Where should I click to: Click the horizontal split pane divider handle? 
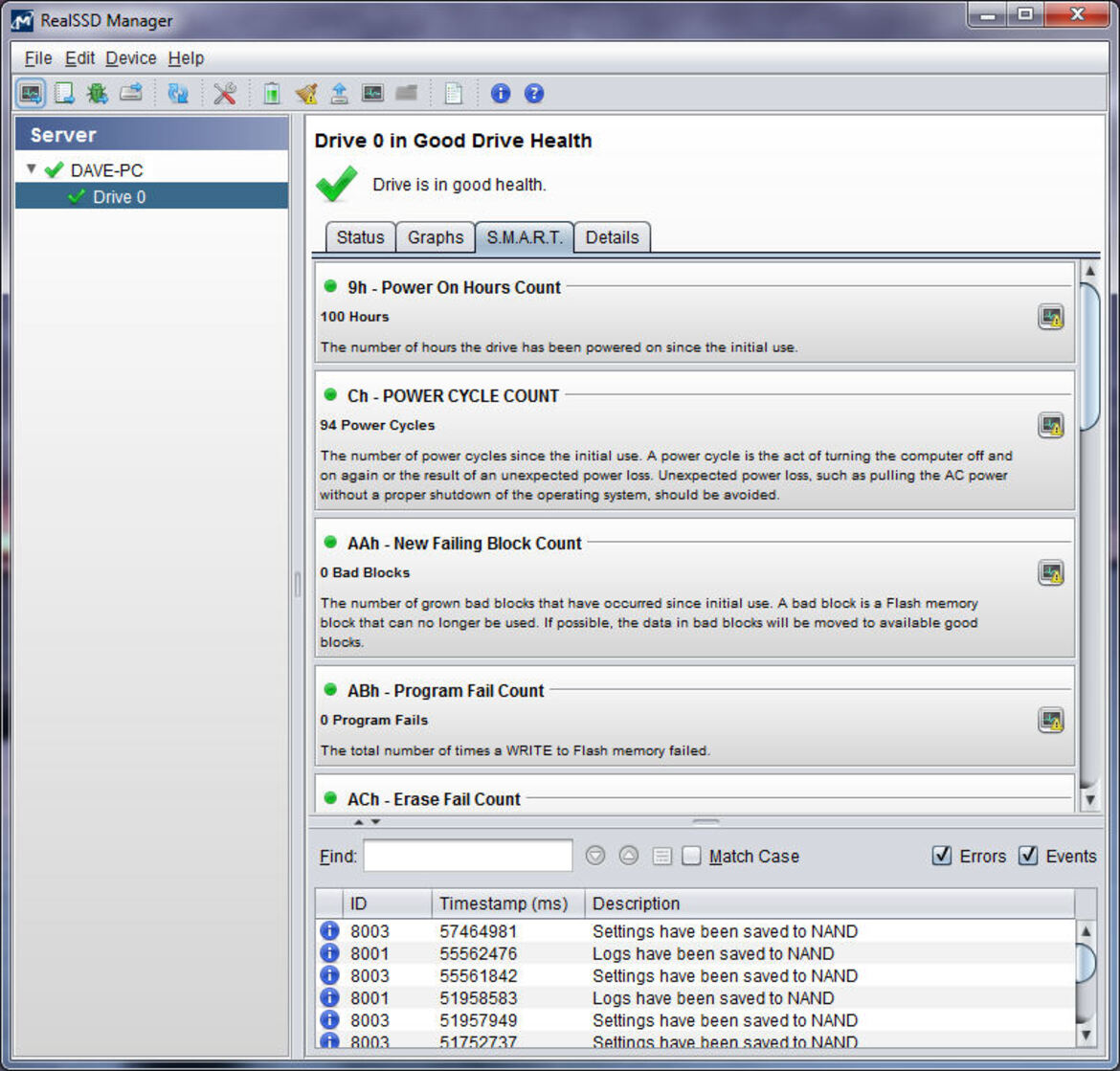coord(706,822)
